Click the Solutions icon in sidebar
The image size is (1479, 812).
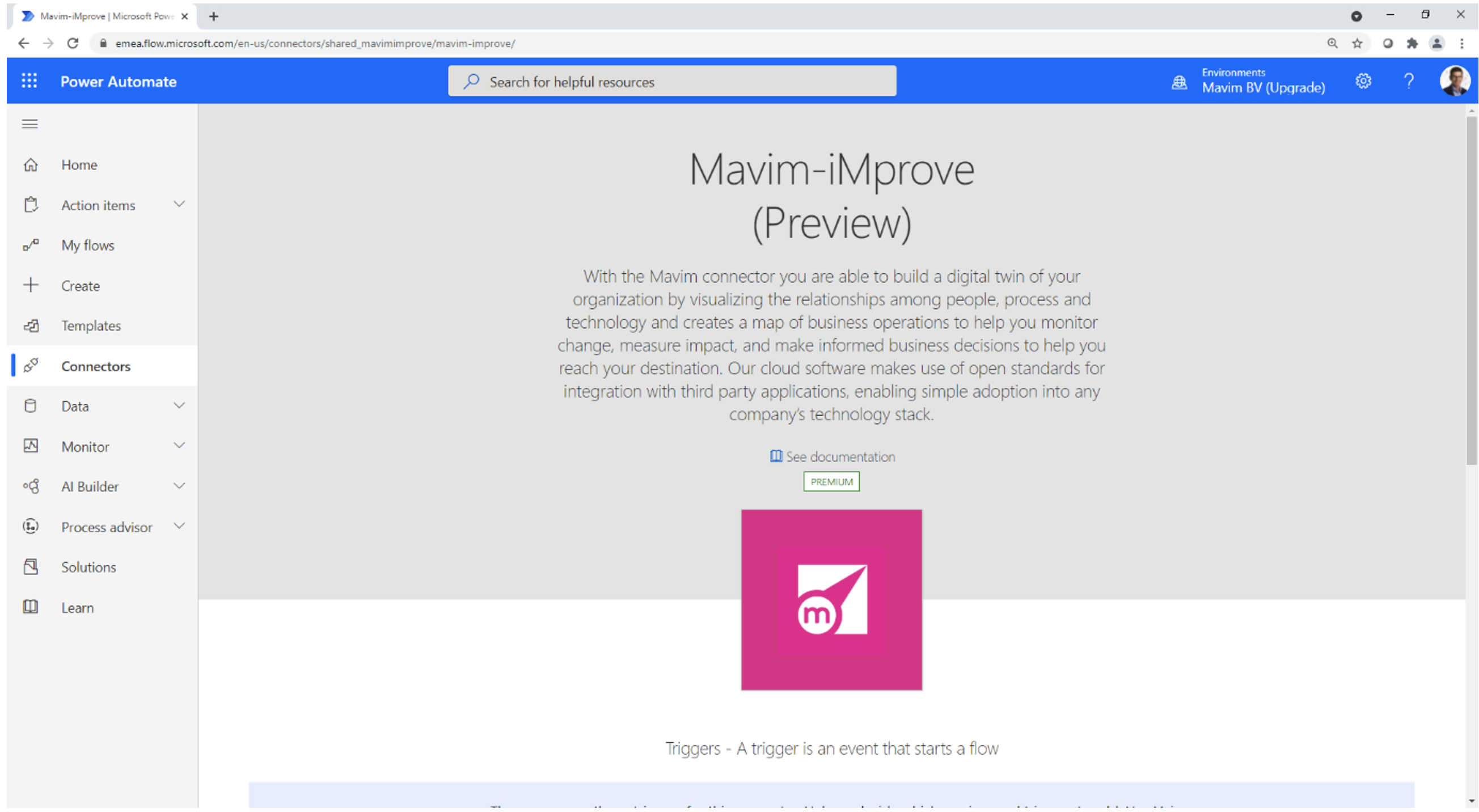pyautogui.click(x=31, y=567)
